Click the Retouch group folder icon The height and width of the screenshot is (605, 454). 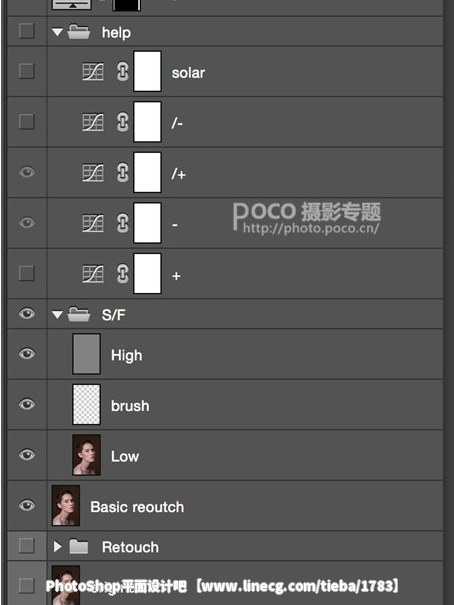(79, 547)
